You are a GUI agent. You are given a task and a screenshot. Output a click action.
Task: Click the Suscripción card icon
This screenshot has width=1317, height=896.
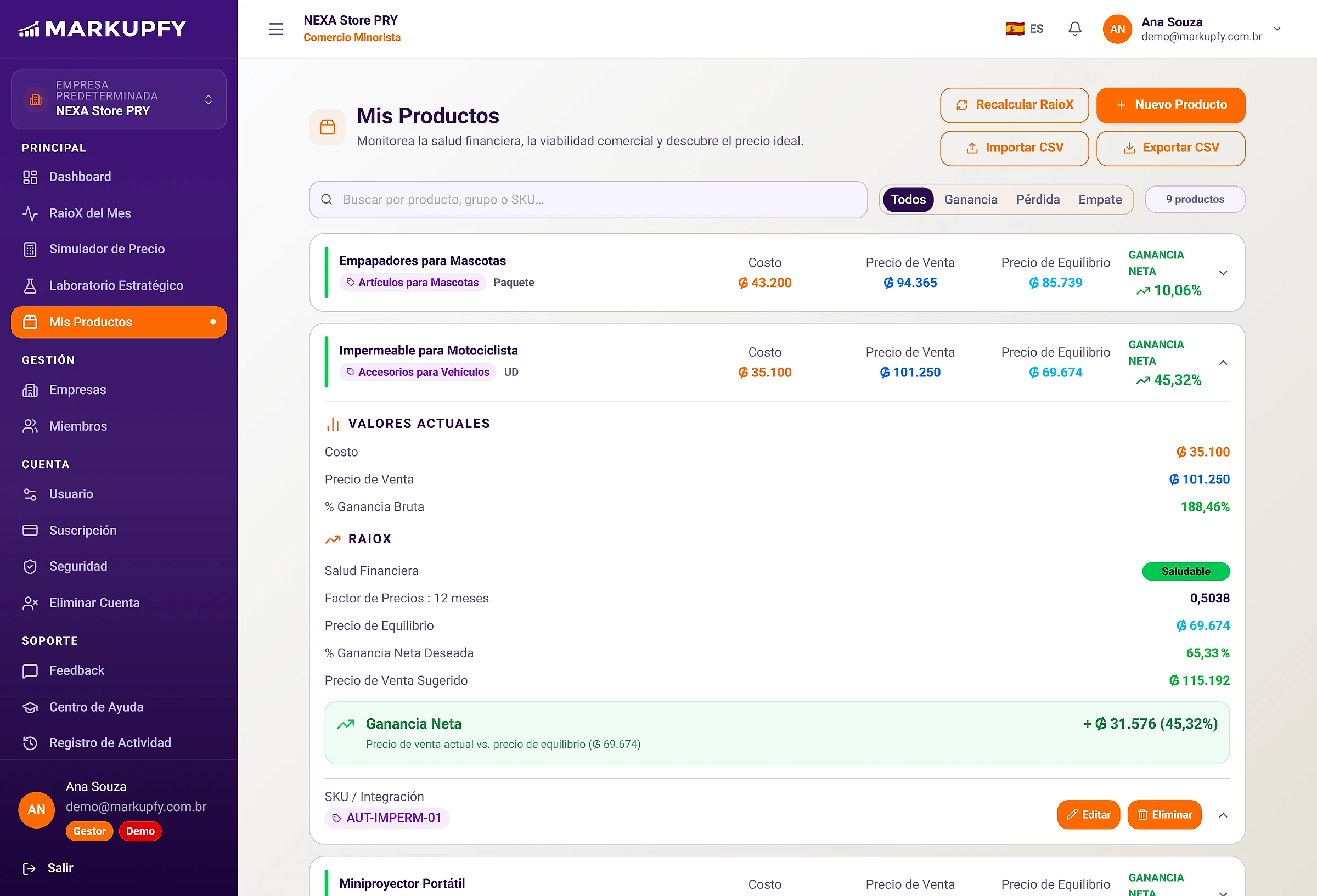click(30, 531)
